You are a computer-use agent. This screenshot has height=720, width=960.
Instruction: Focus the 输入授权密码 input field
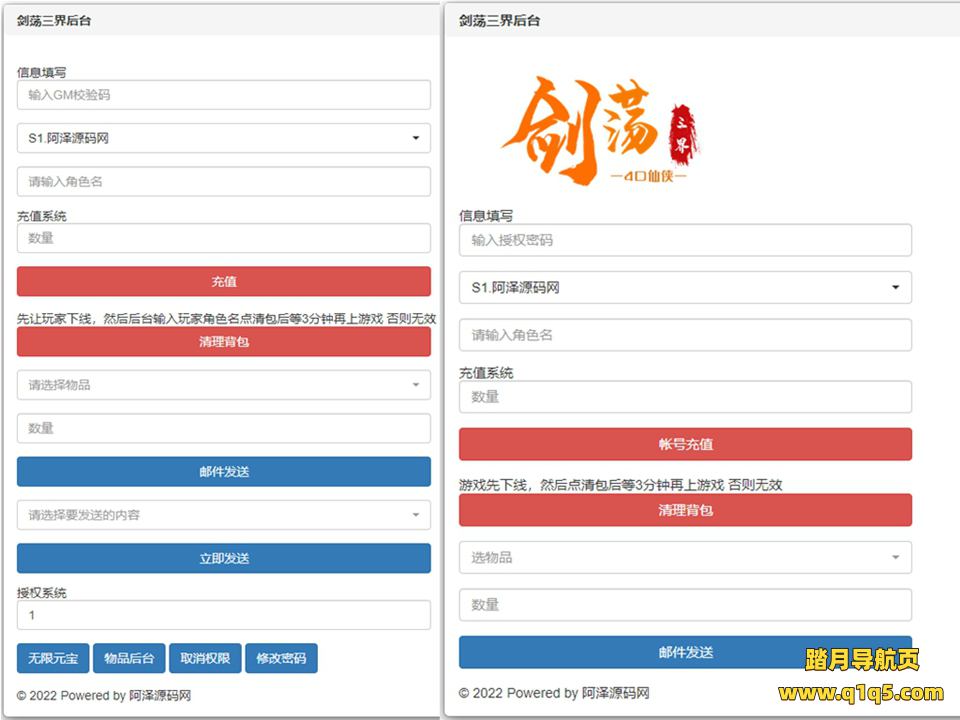coord(685,240)
